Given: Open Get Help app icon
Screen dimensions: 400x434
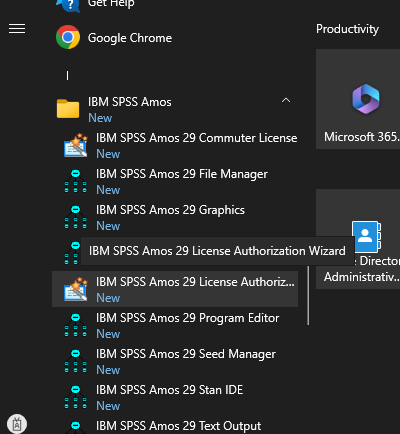Looking at the screenshot, I should (68, 5).
